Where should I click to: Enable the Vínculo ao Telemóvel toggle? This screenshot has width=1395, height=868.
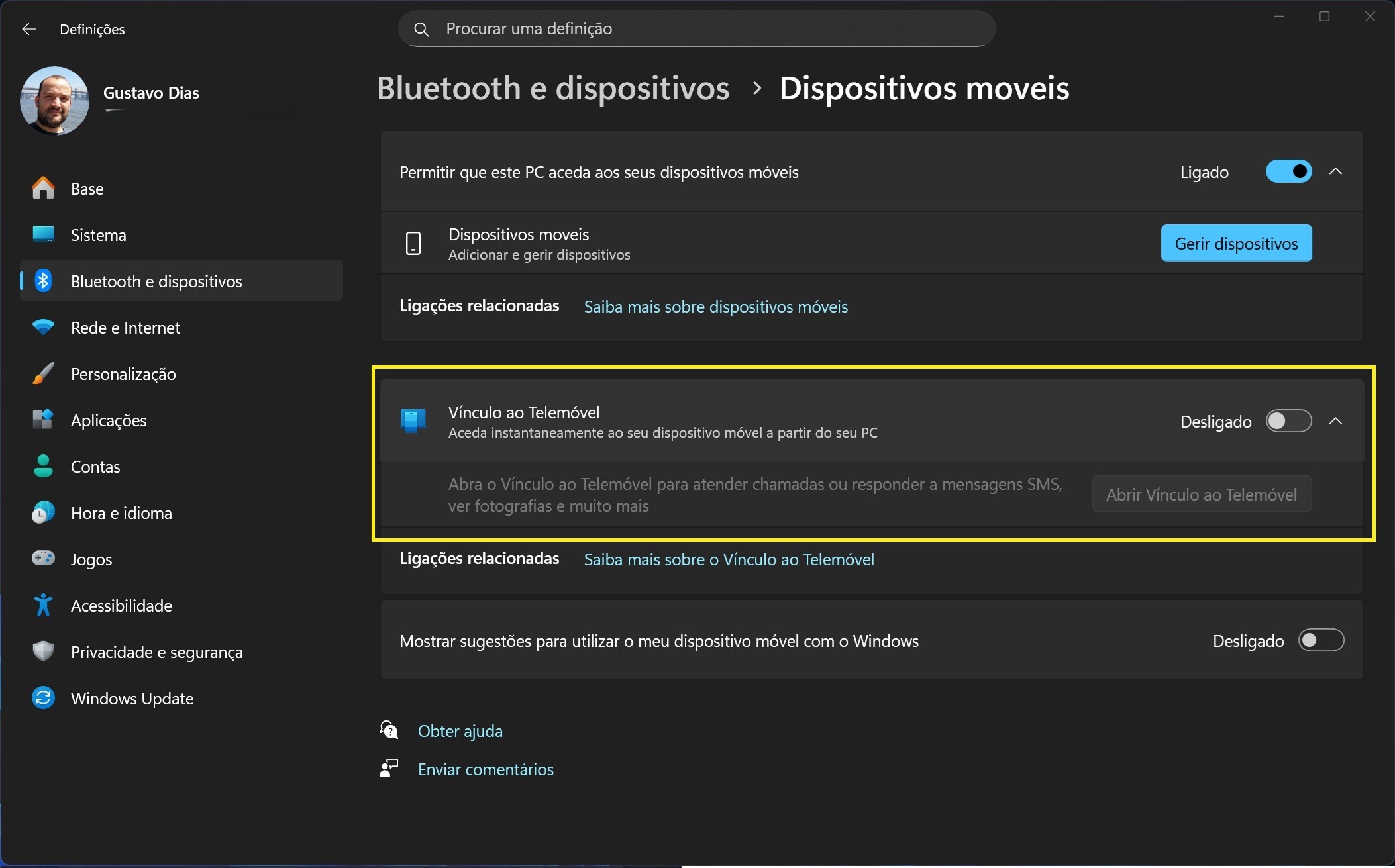[x=1288, y=422]
